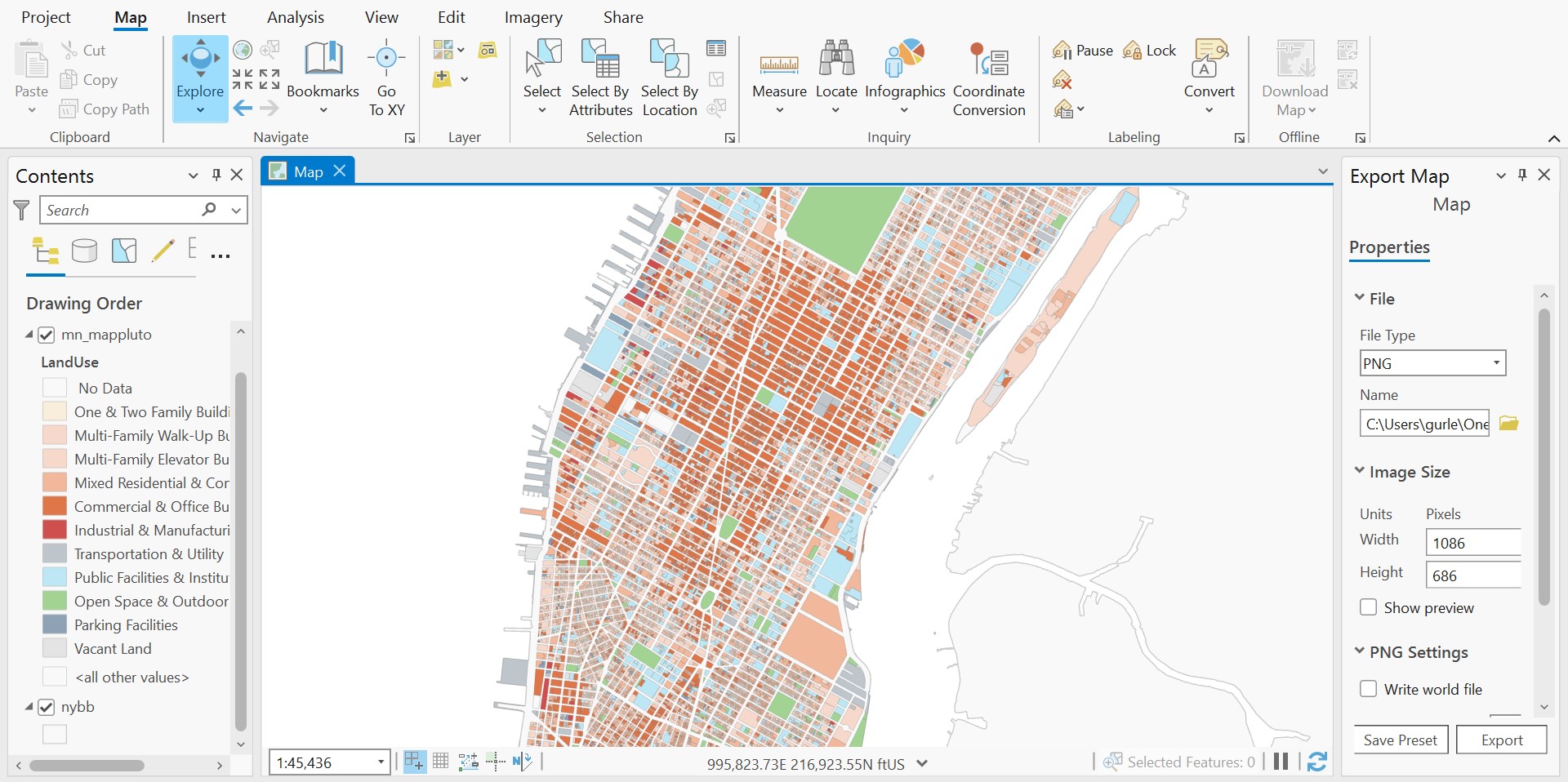This screenshot has height=782, width=1568.
Task: Click the Save Preset button
Action: [1400, 740]
